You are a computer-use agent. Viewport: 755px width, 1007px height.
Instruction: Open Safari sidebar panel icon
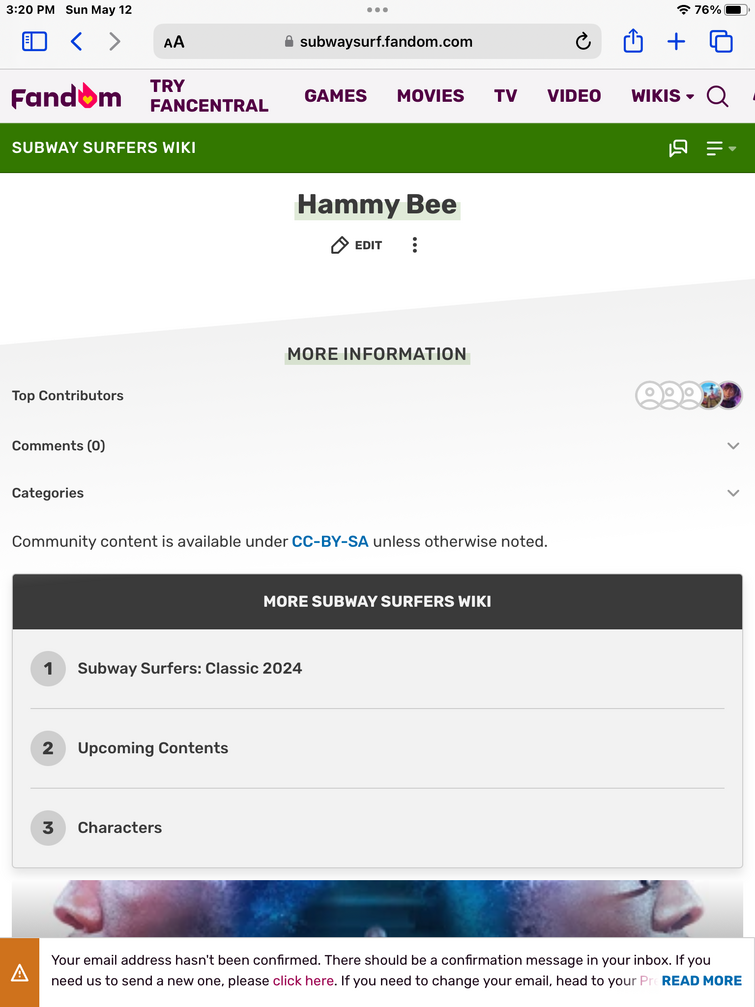[x=34, y=42]
